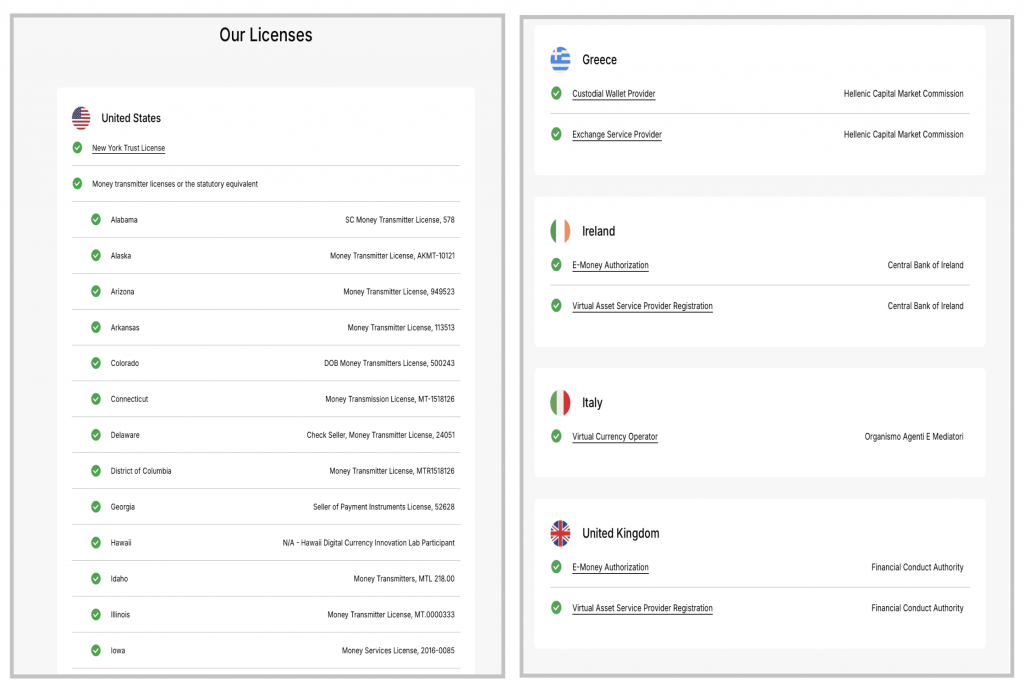This screenshot has height=687, width=1024.
Task: Click the Italy flag icon
Action: click(x=560, y=403)
